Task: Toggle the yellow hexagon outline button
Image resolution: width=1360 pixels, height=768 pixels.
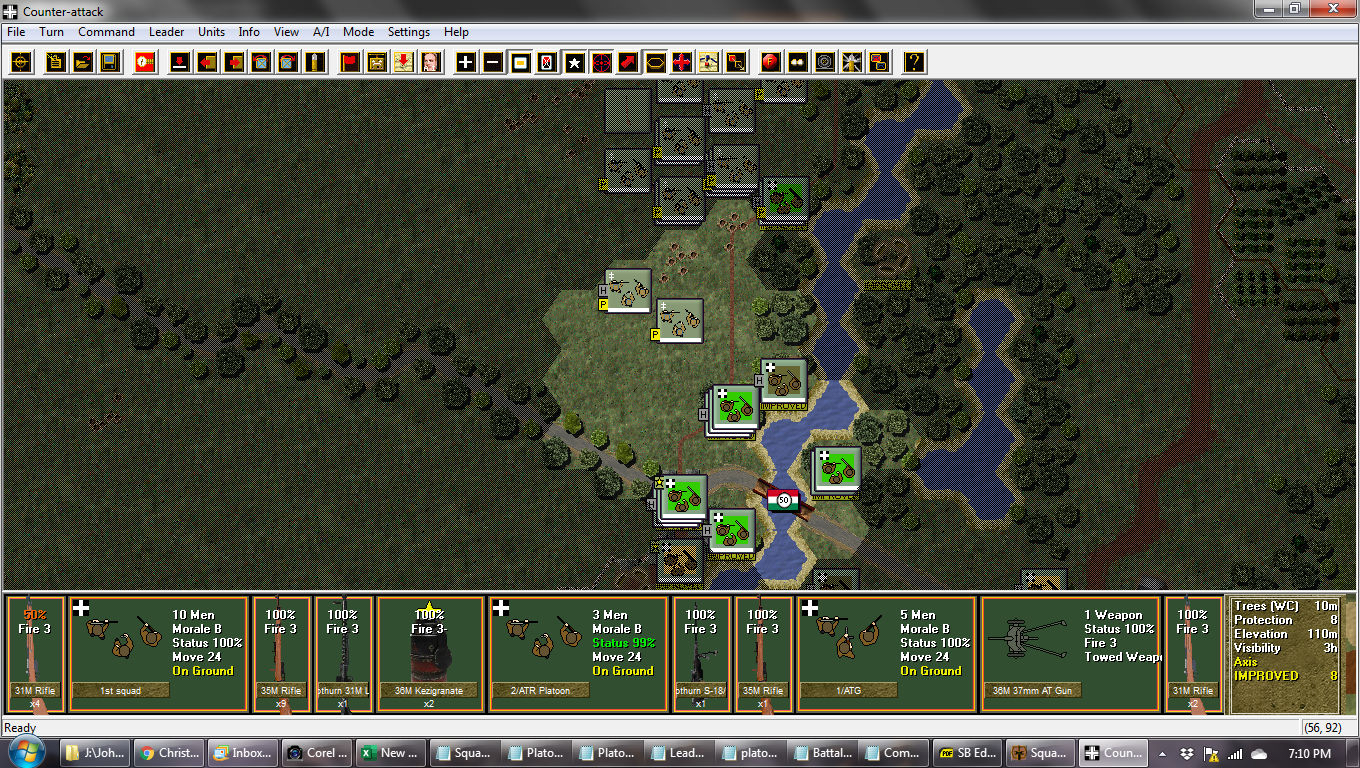Action: tap(655, 62)
